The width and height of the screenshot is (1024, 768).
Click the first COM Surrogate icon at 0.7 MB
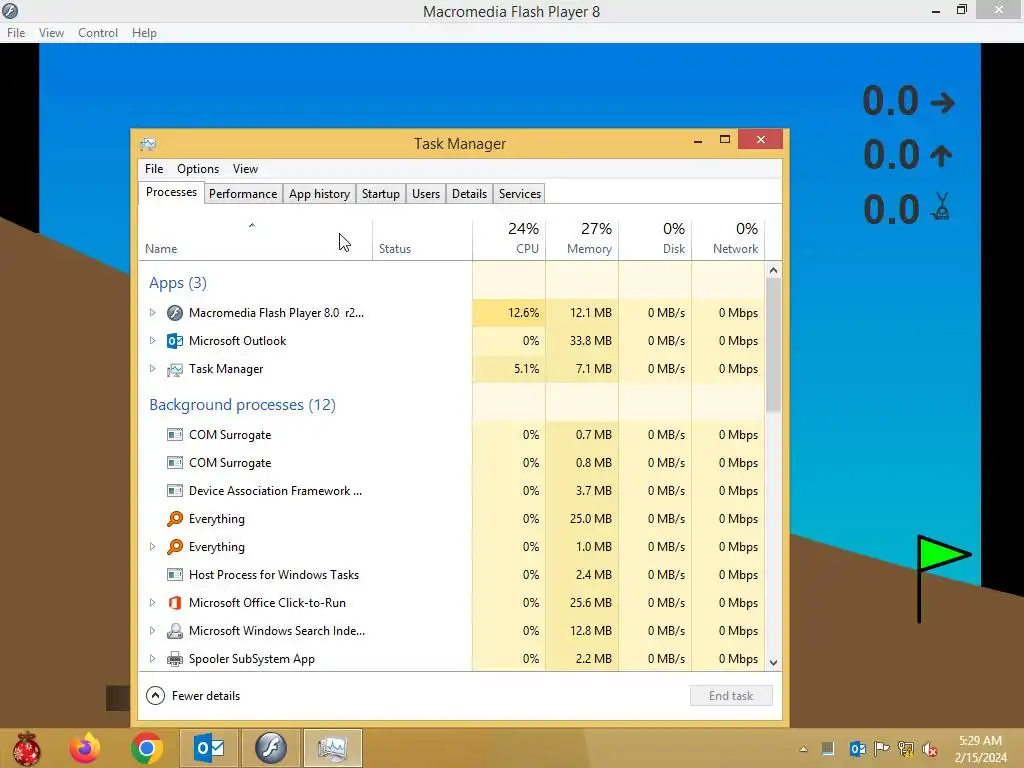coord(174,435)
